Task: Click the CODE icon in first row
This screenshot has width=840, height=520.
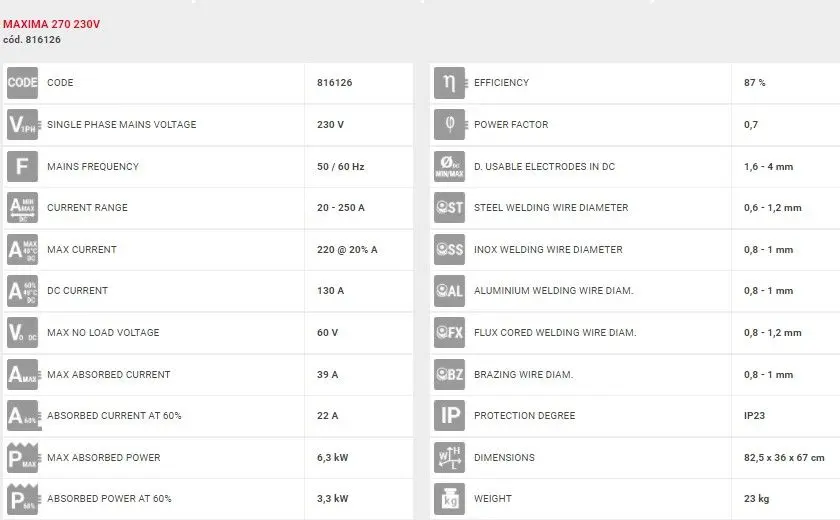Action: [22, 83]
